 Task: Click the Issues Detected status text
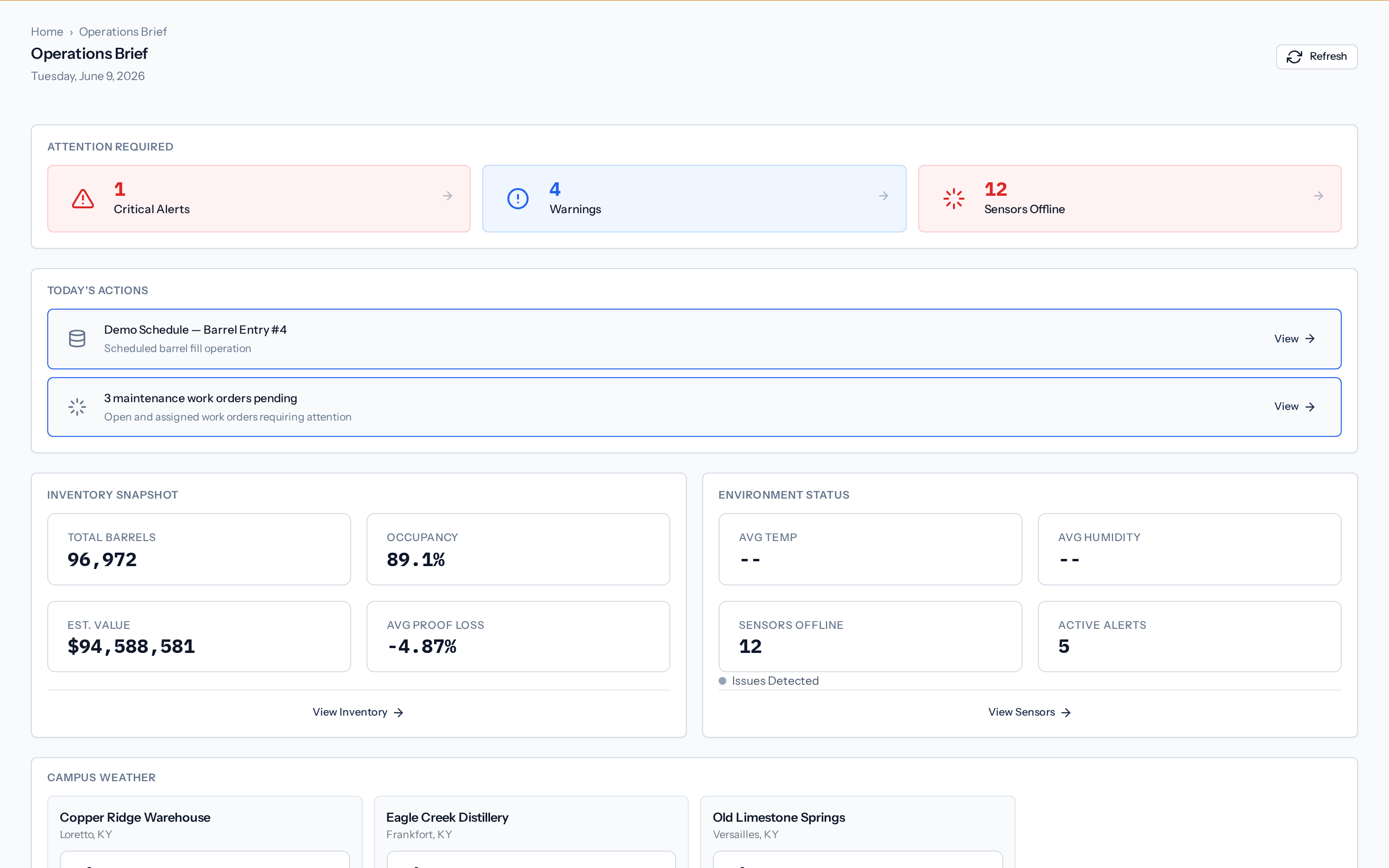pyautogui.click(x=775, y=681)
